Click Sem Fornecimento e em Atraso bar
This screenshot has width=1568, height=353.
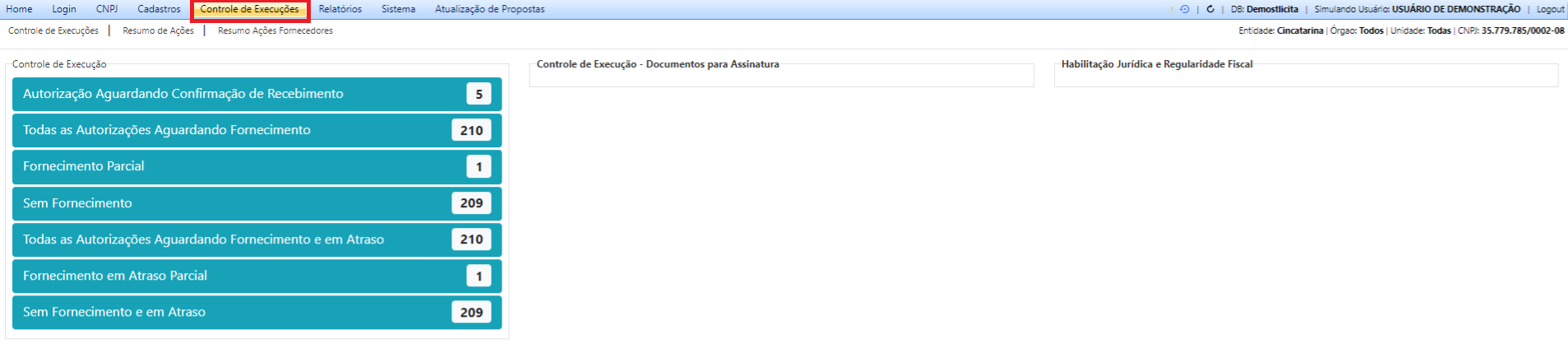point(257,312)
